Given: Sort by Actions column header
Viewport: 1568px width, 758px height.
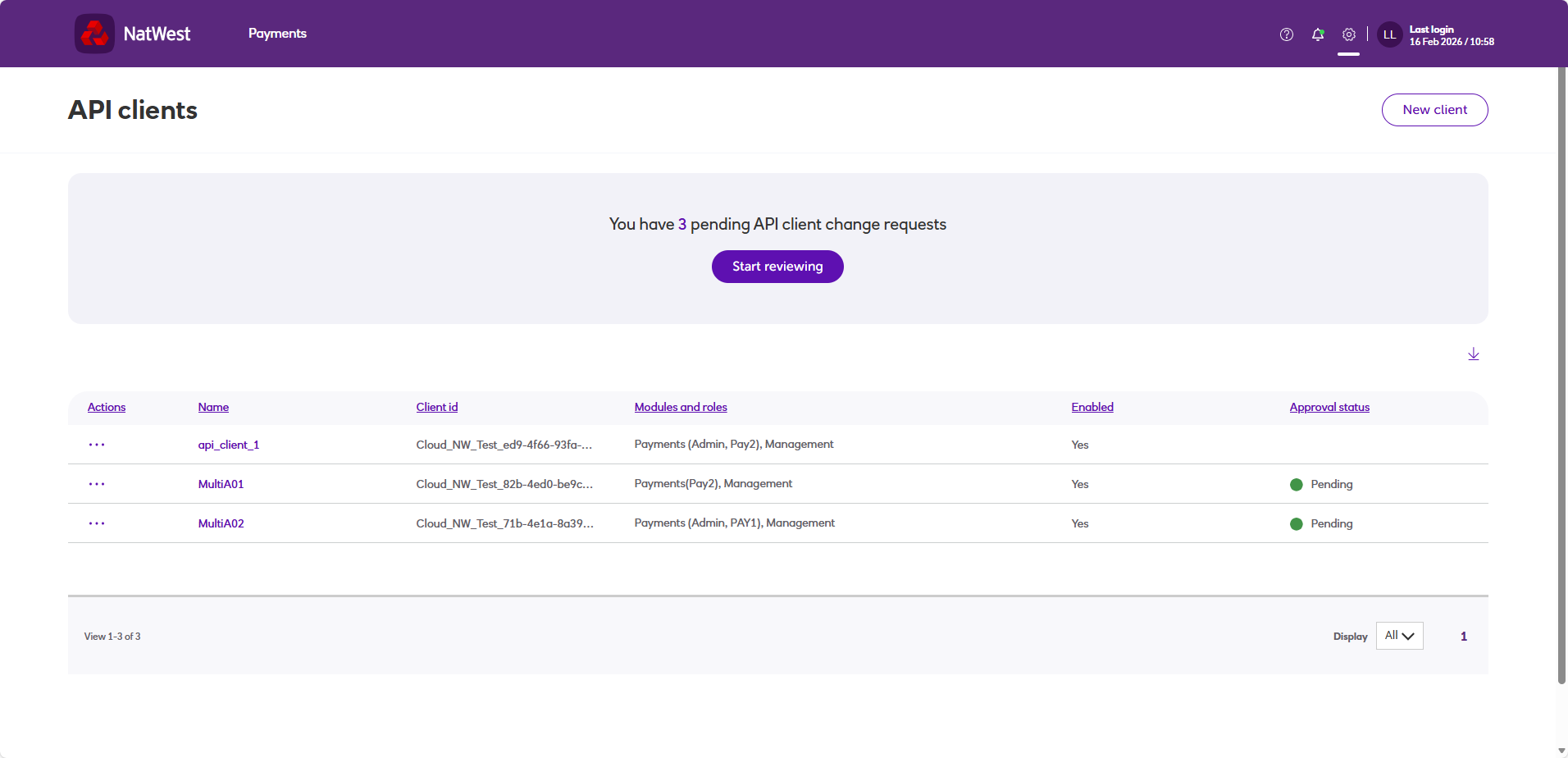Looking at the screenshot, I should 107,408.
